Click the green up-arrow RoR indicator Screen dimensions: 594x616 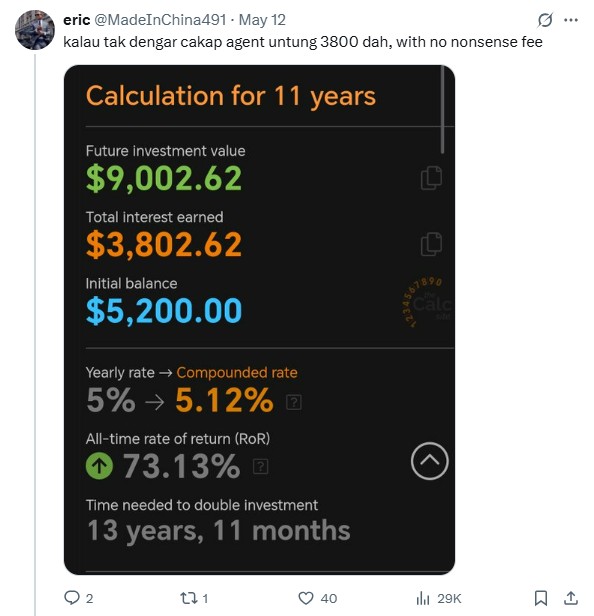point(99,466)
